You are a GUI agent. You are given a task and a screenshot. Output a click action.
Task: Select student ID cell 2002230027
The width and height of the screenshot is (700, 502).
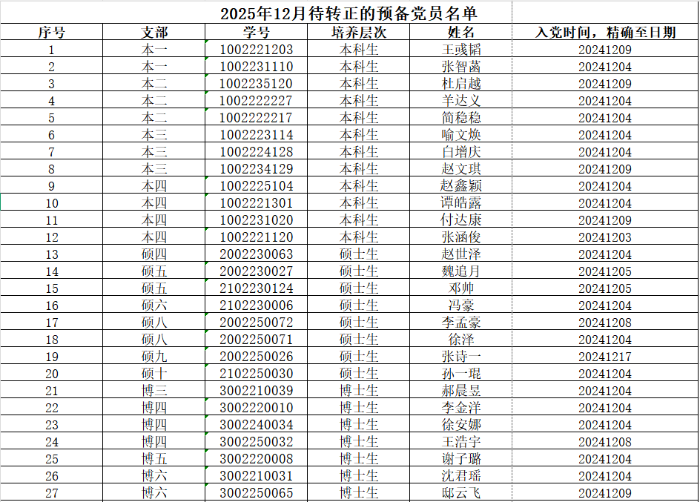coord(256,271)
